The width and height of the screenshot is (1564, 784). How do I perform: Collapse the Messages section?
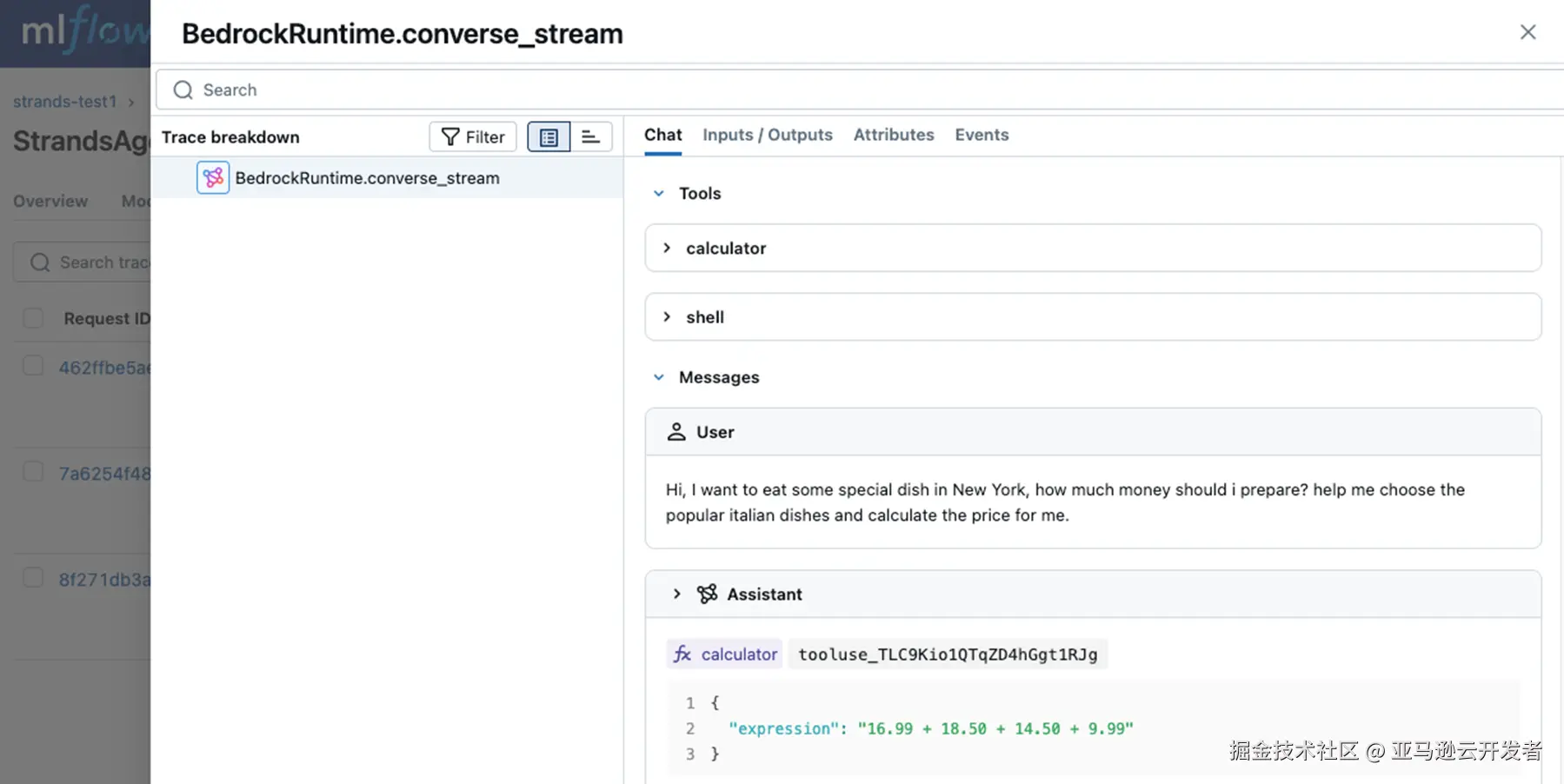click(x=659, y=377)
